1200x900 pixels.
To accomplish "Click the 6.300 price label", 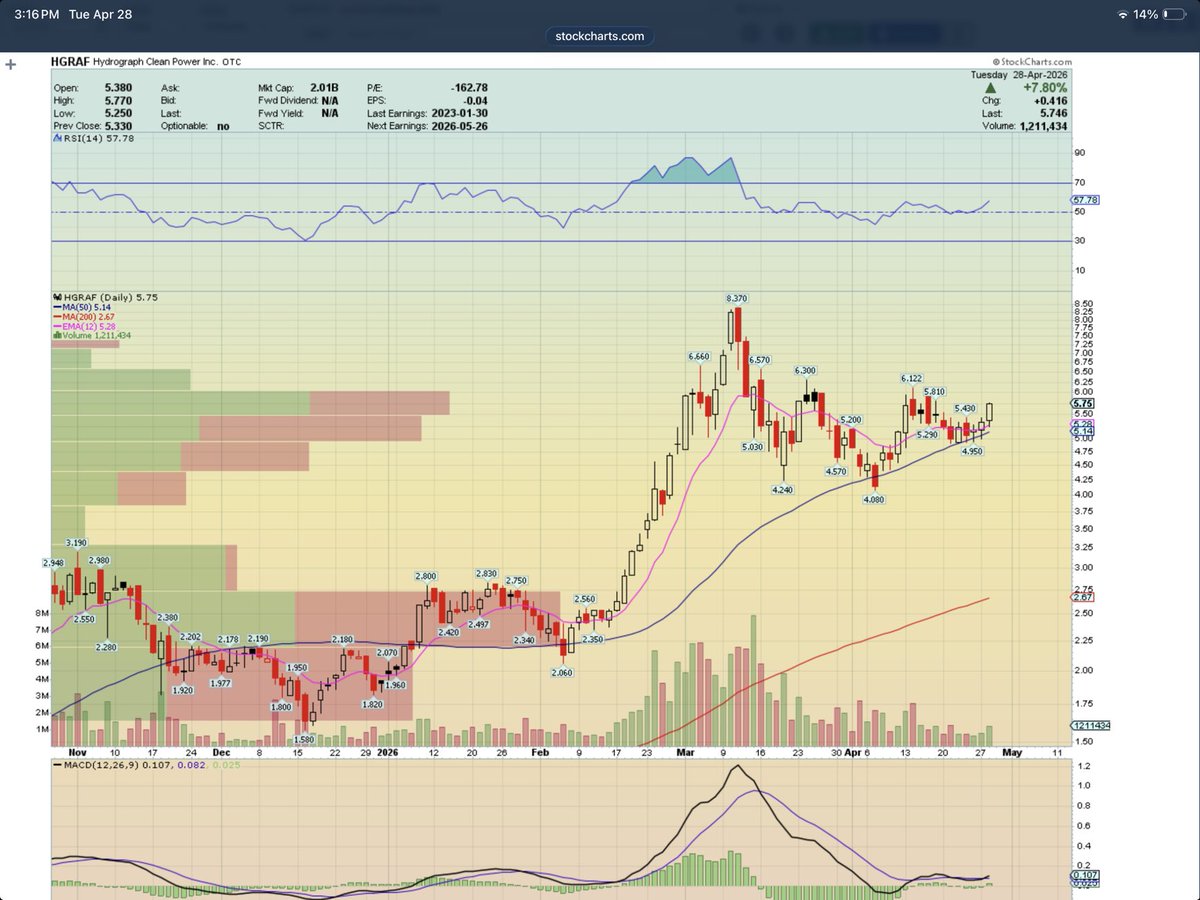I will (806, 370).
